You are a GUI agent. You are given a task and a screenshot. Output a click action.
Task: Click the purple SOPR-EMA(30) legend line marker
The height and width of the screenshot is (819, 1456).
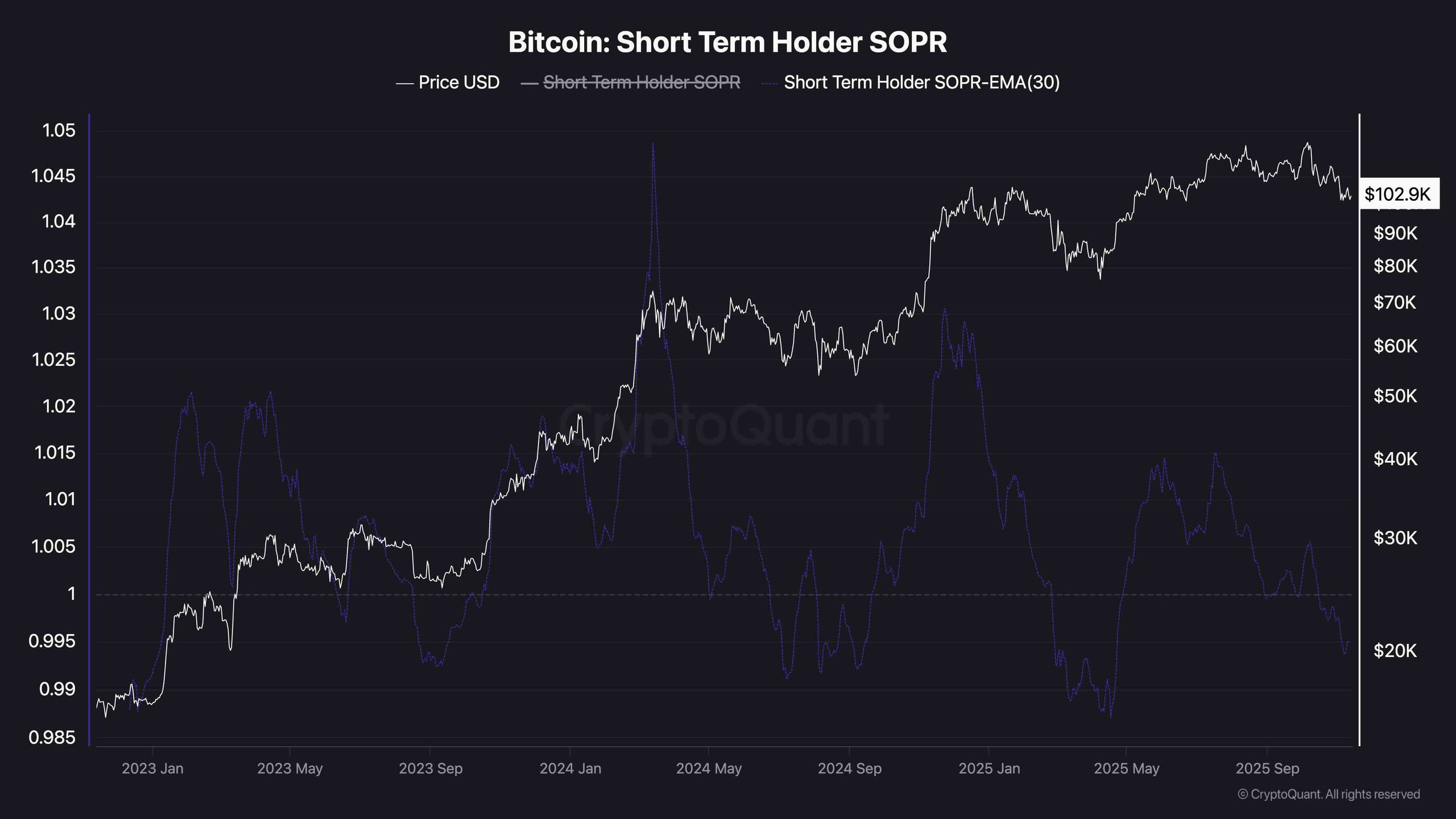(771, 84)
